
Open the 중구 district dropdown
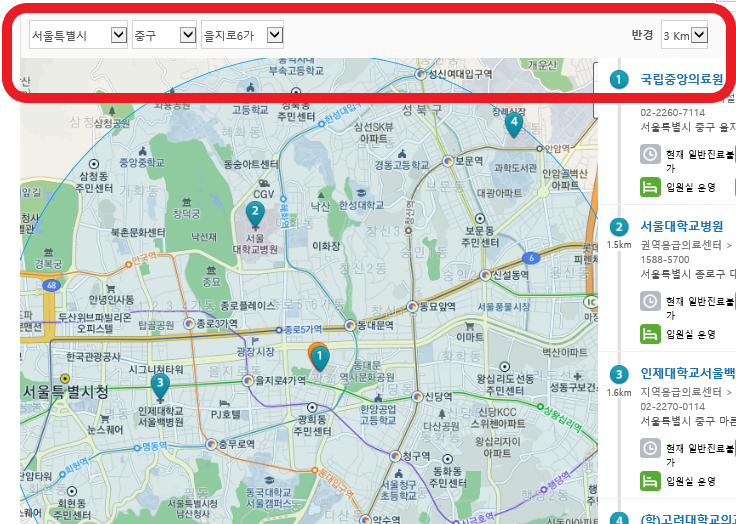pyautogui.click(x=164, y=35)
